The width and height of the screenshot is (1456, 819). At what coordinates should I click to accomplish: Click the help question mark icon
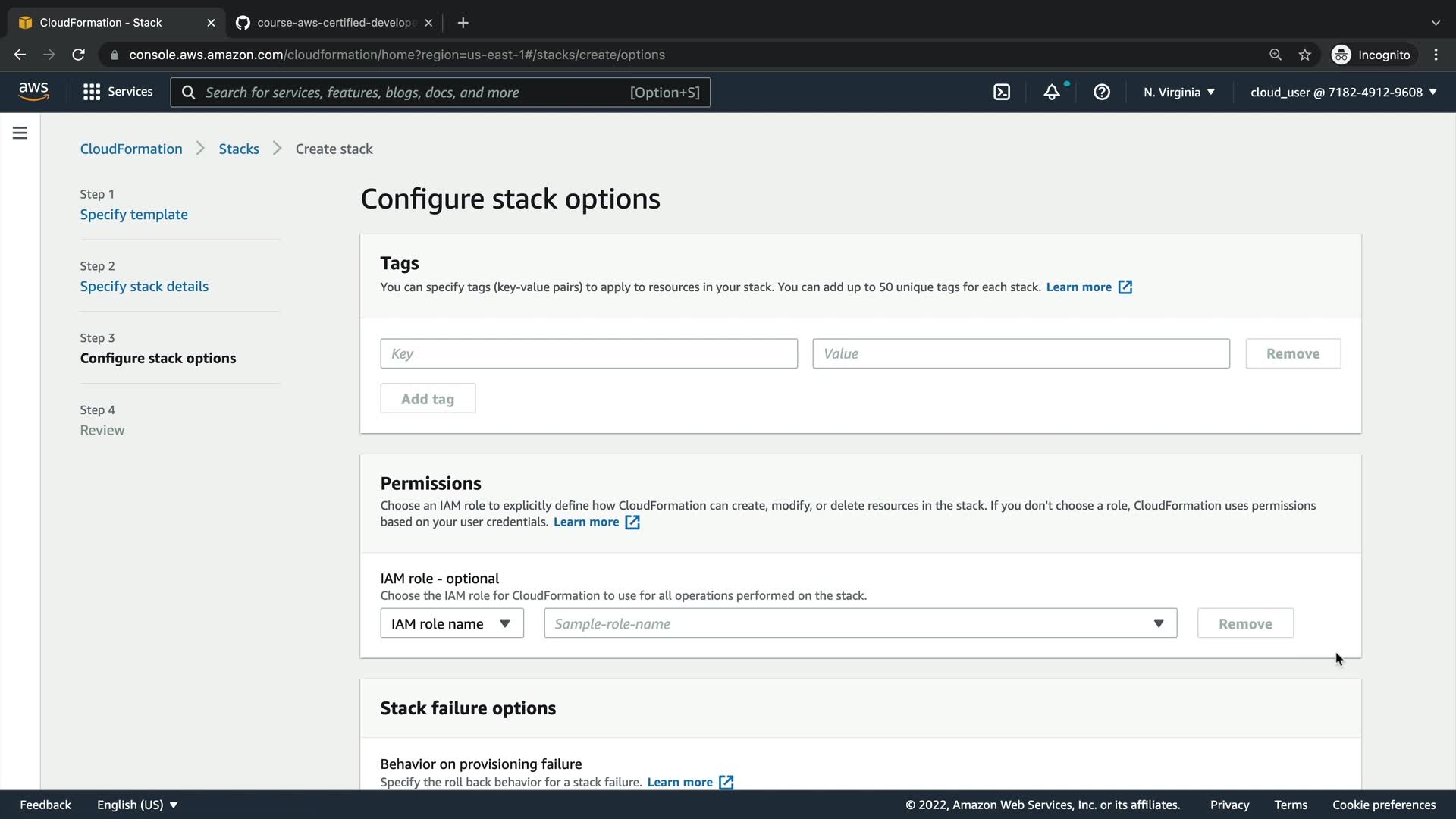(1102, 92)
